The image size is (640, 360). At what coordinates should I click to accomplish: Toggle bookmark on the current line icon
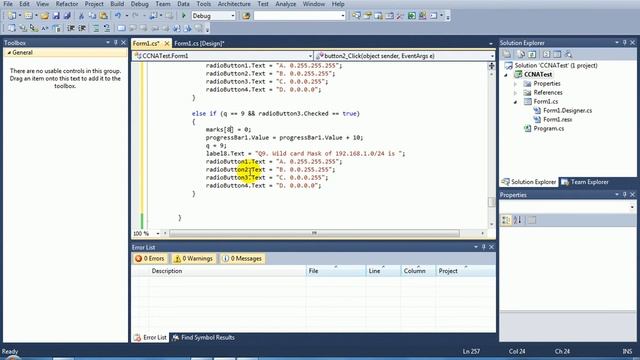(121, 28)
